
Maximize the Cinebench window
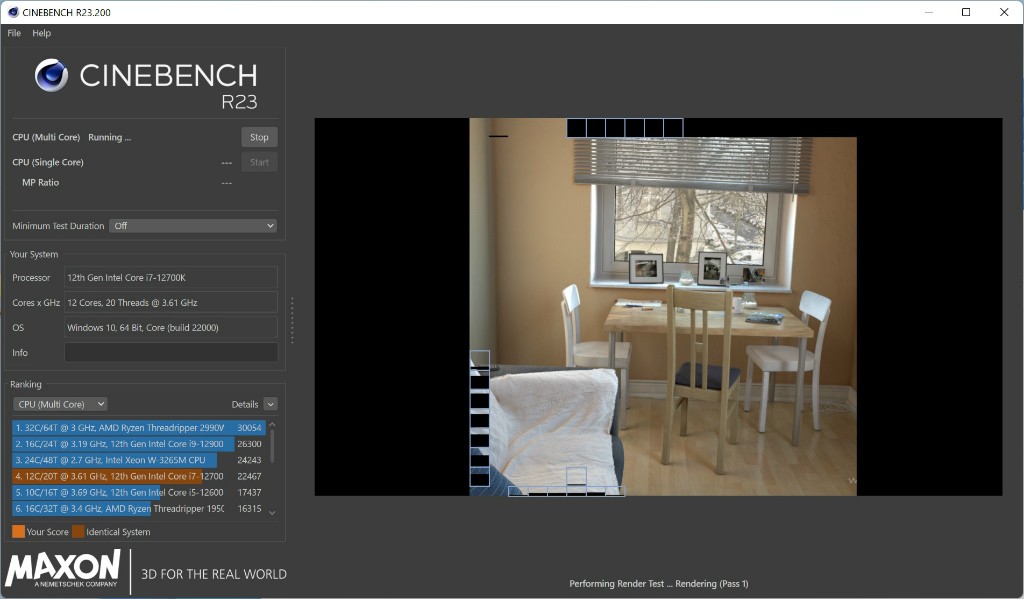tap(966, 12)
